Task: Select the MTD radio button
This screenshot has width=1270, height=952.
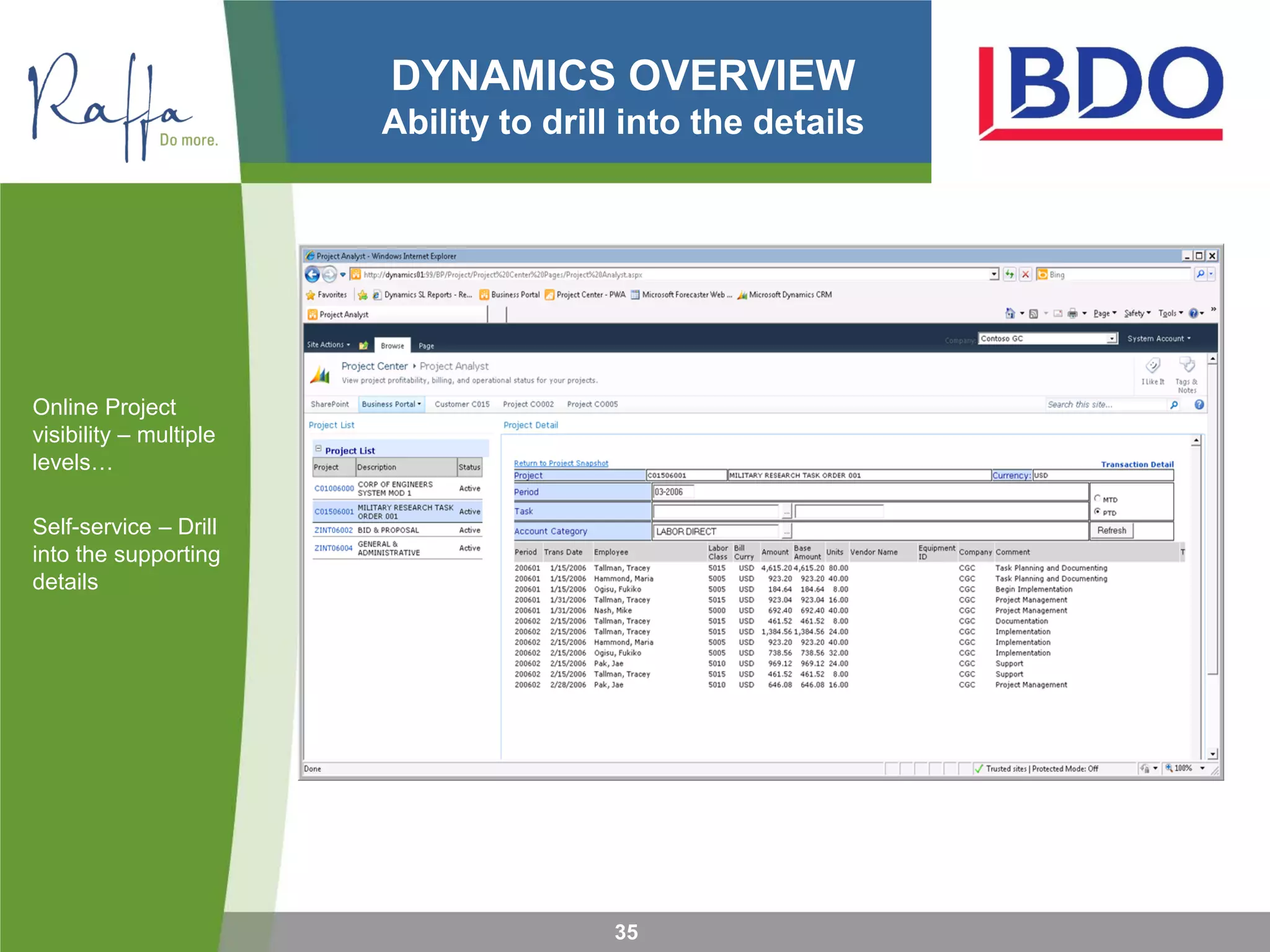Action: [x=1097, y=498]
